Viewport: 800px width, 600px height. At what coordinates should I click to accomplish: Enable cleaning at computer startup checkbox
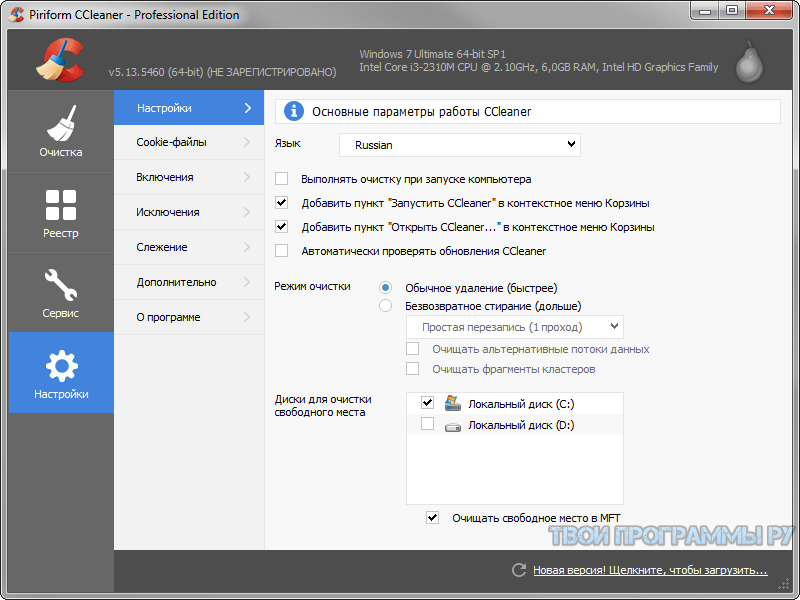[282, 179]
